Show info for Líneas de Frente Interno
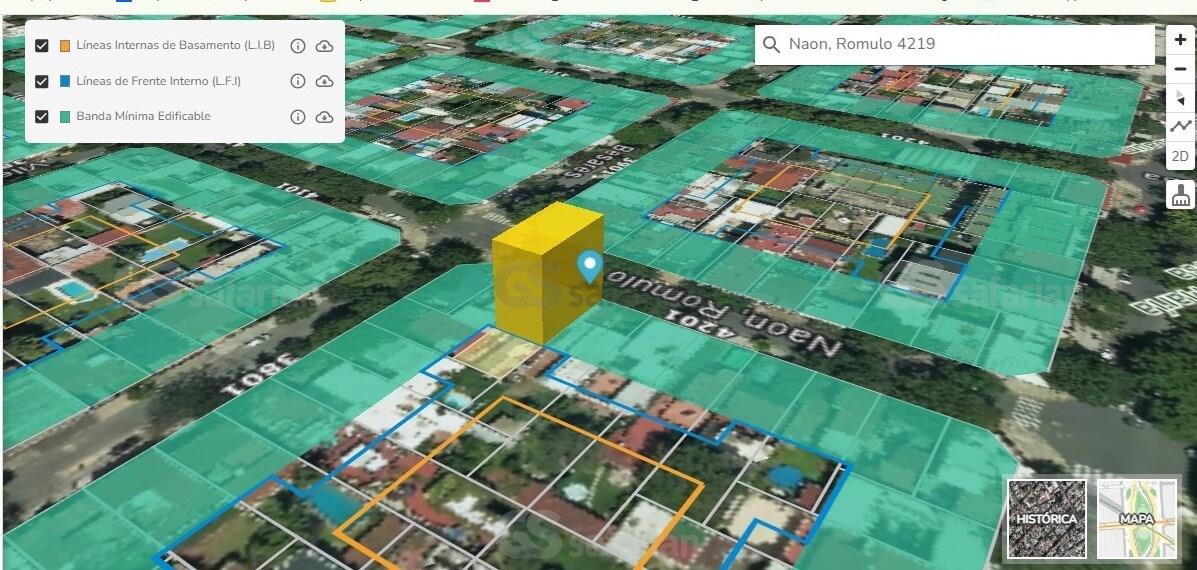 pyautogui.click(x=298, y=81)
